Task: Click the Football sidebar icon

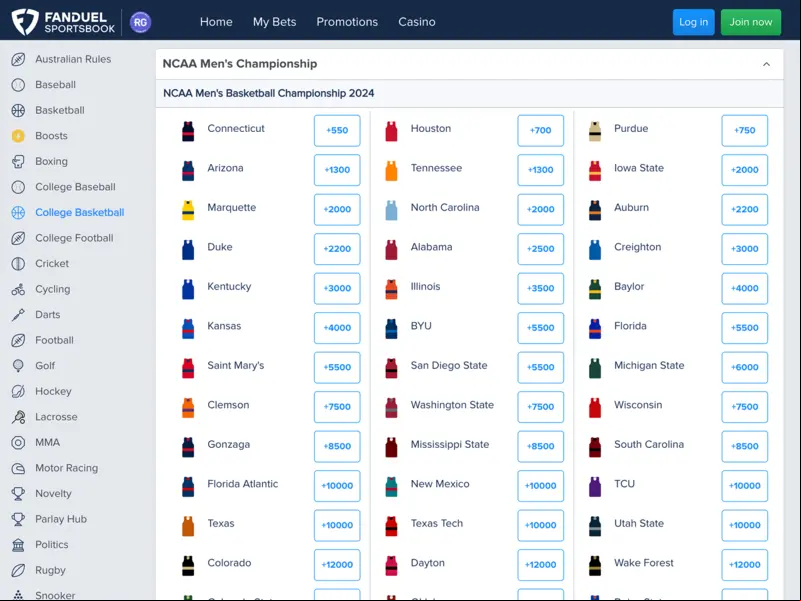Action: point(18,340)
